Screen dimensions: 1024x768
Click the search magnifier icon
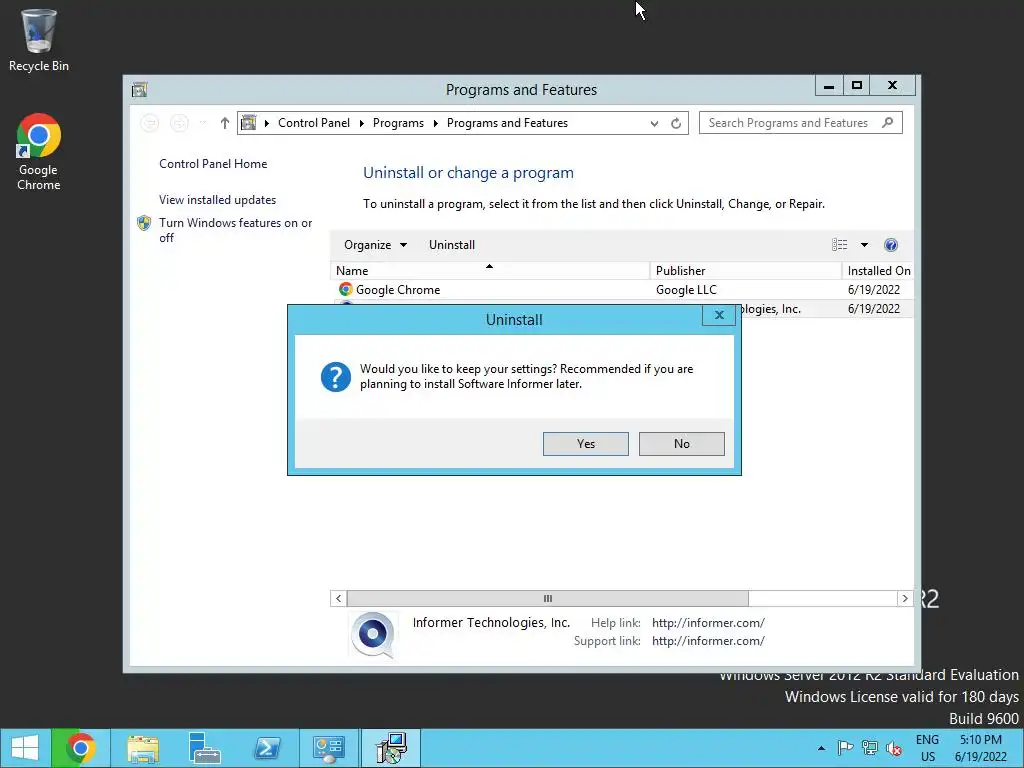[887, 122]
